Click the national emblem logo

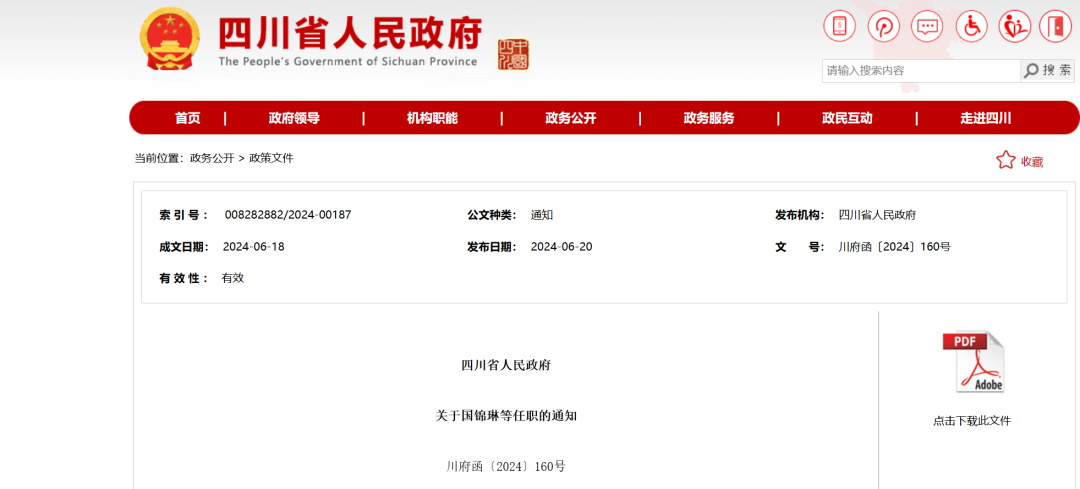(x=170, y=40)
